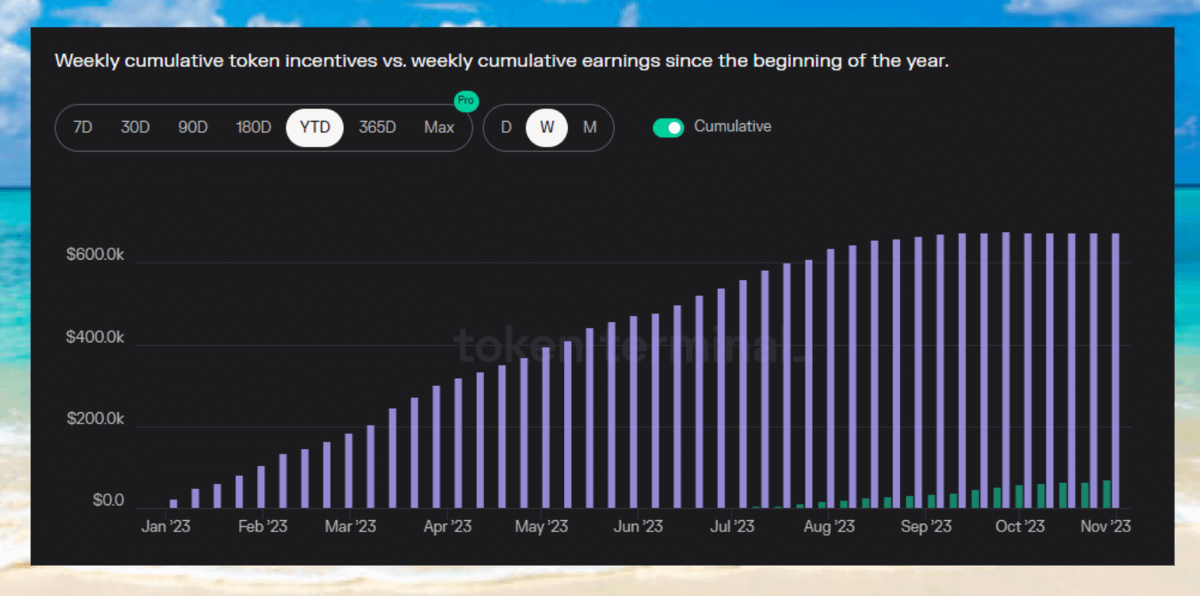Select the weekly (W) granularity
The width and height of the screenshot is (1200, 596).
point(547,128)
